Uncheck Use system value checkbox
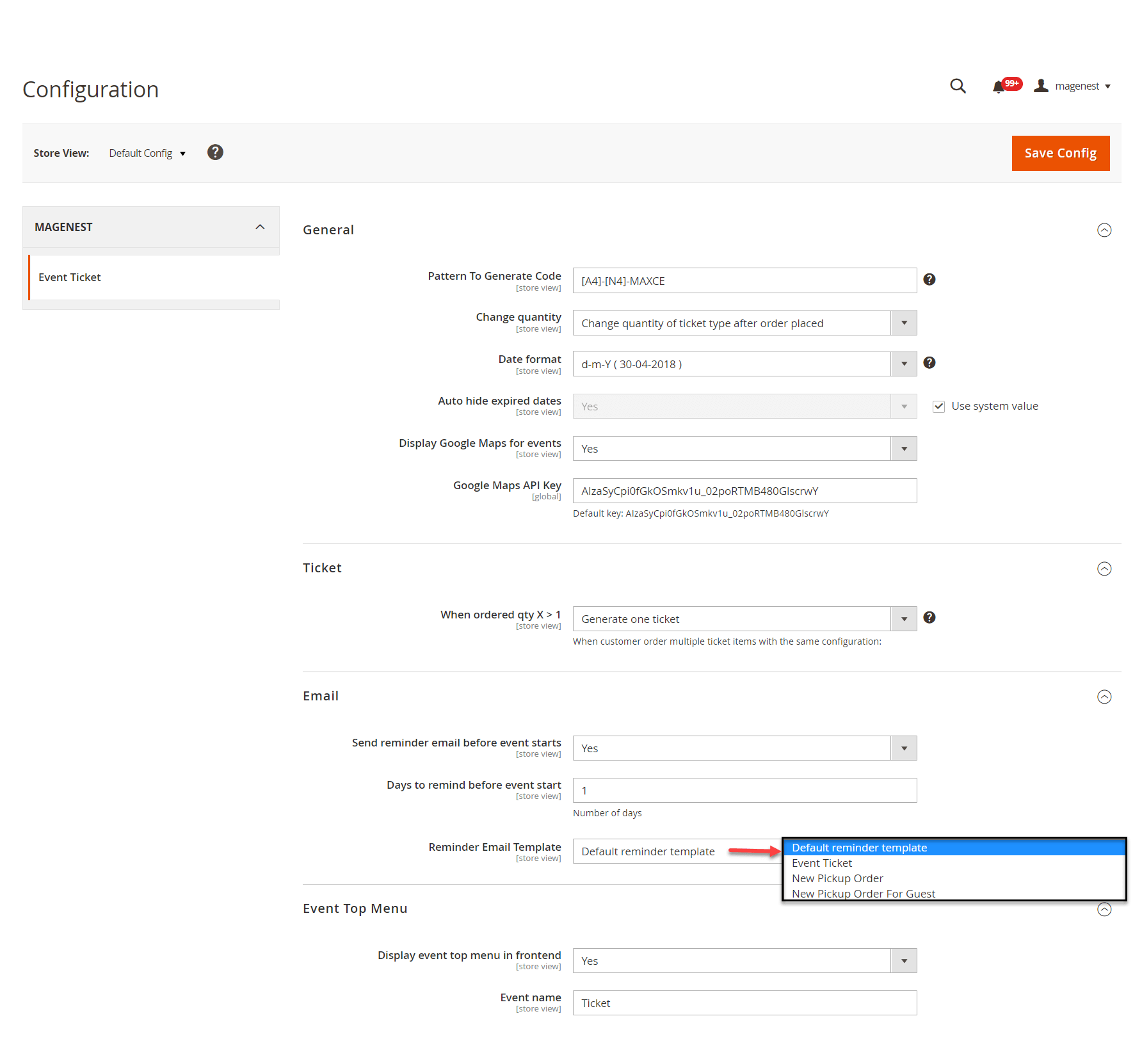1142x1064 pixels. click(x=939, y=407)
